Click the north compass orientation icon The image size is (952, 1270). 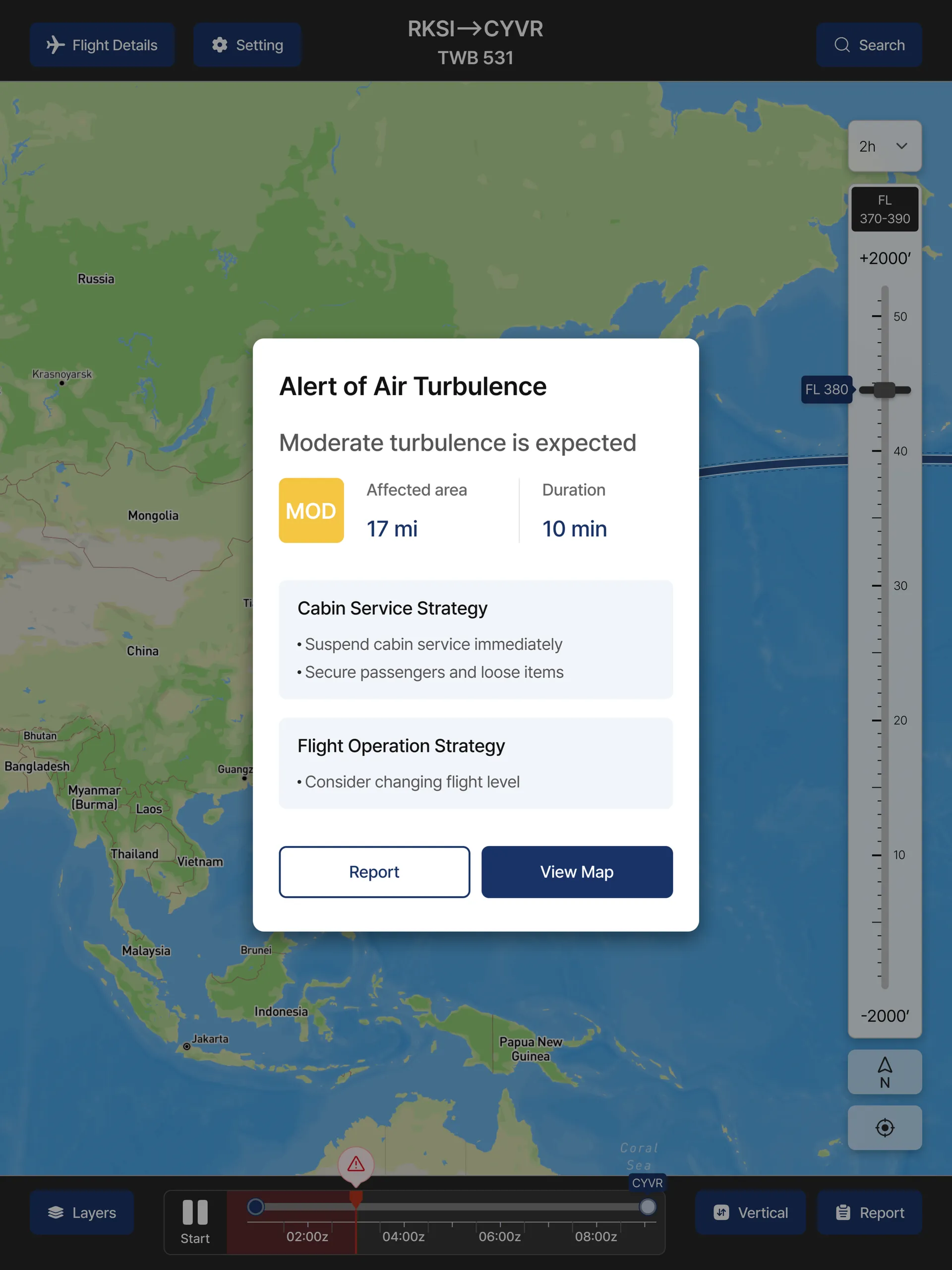(884, 1072)
